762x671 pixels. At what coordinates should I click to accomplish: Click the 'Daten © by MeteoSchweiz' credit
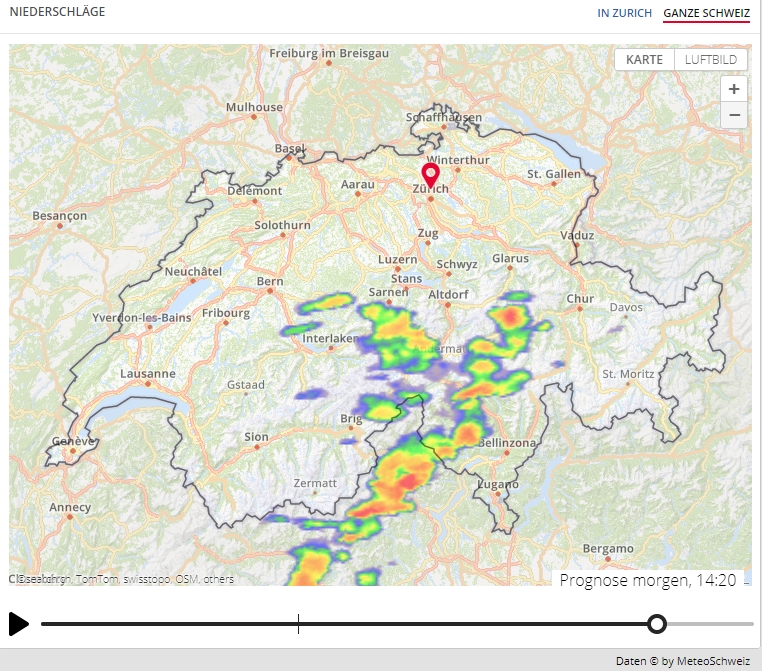pos(683,661)
